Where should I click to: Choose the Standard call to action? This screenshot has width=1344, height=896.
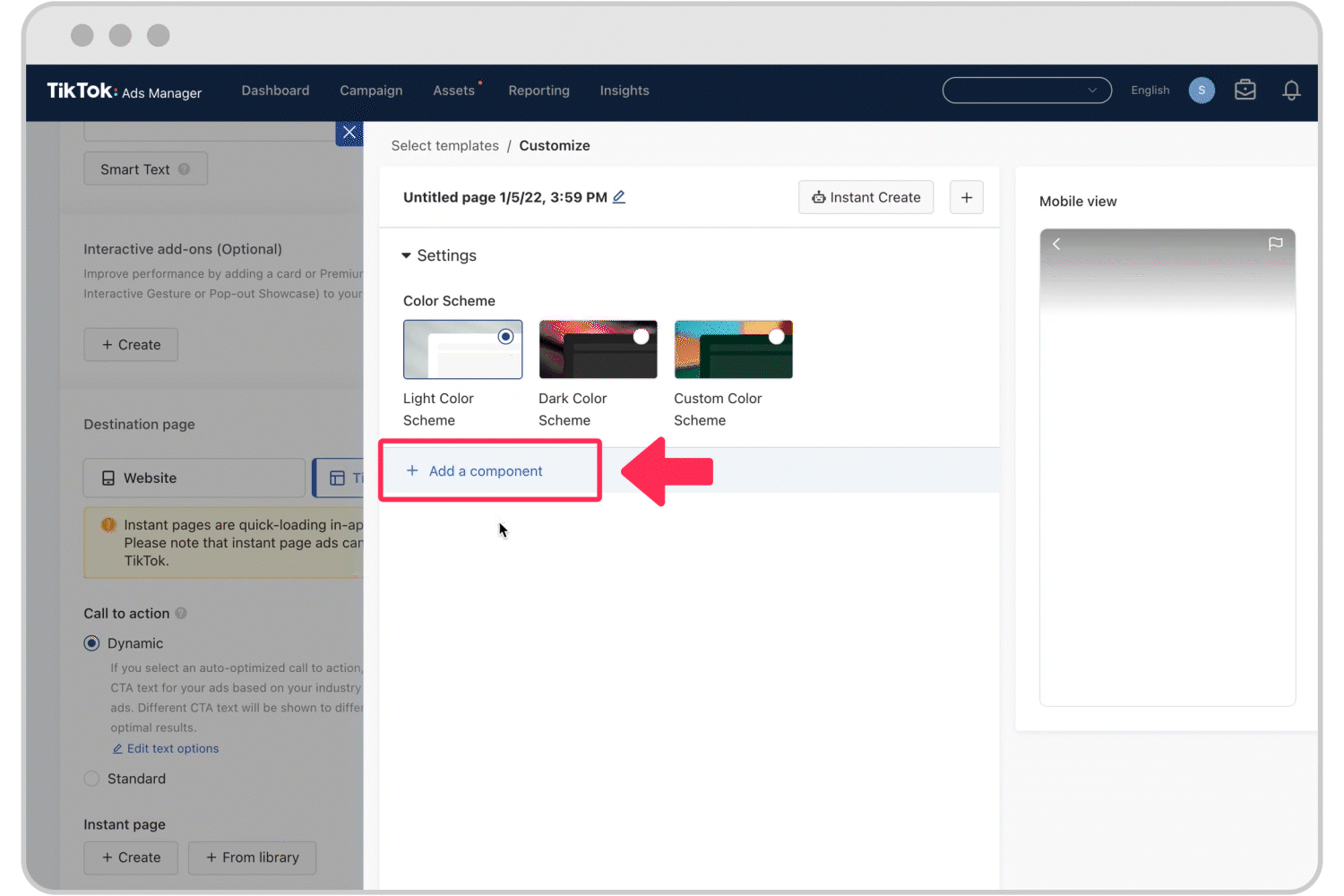point(91,779)
